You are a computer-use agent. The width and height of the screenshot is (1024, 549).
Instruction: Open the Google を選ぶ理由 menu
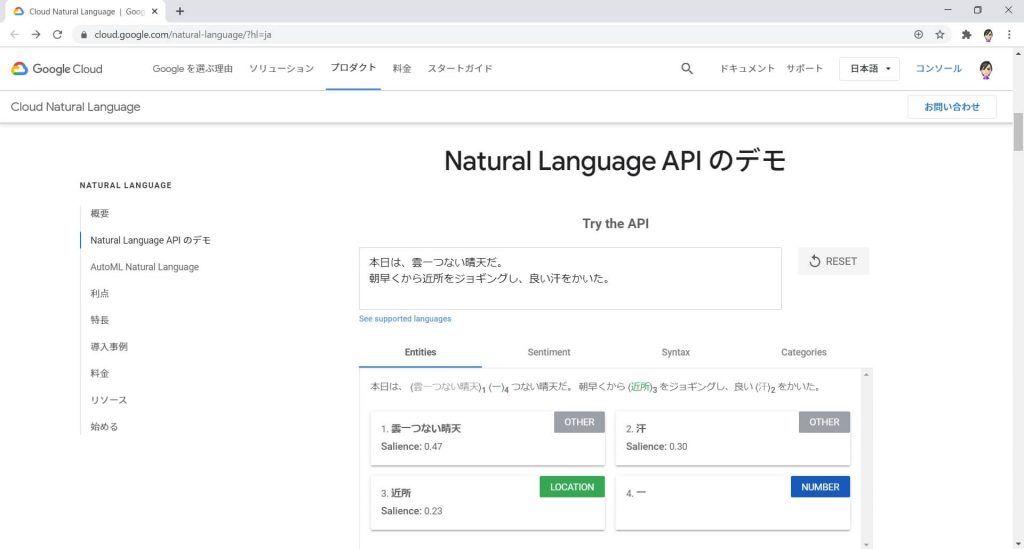coord(193,69)
